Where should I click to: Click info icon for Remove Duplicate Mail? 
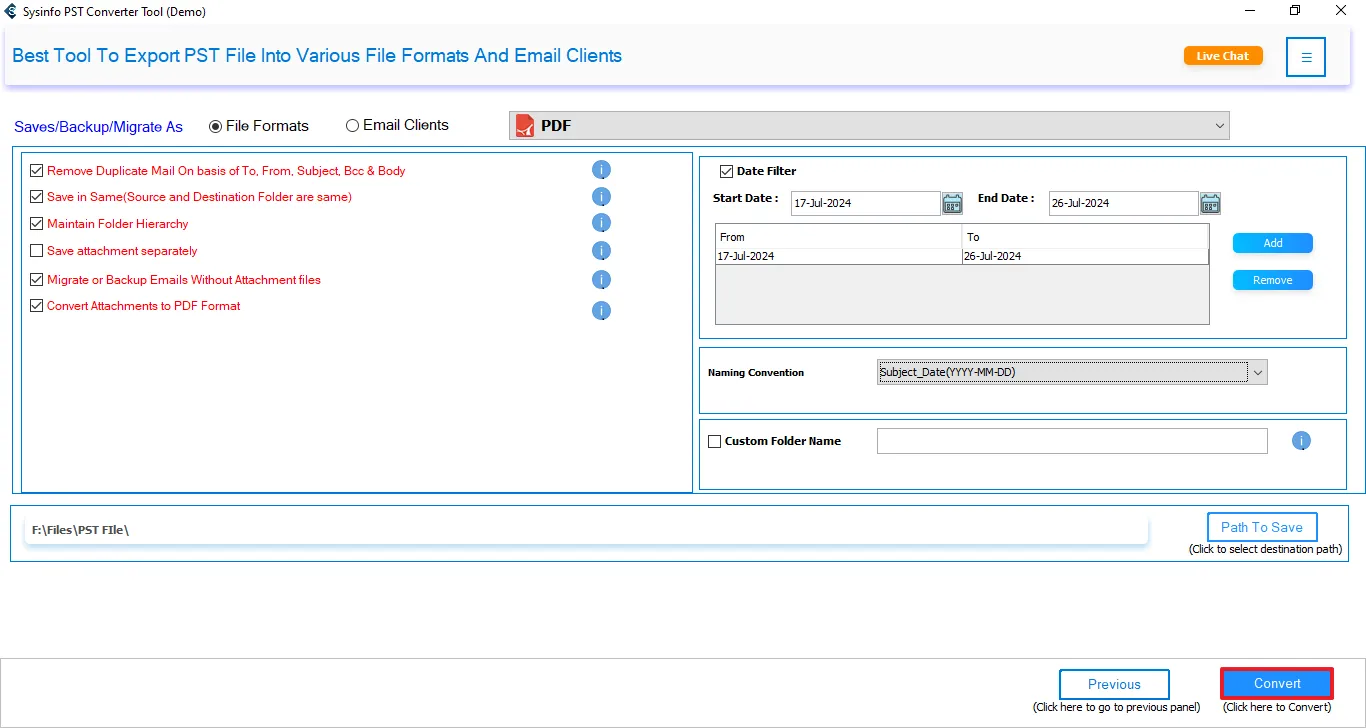pos(601,170)
